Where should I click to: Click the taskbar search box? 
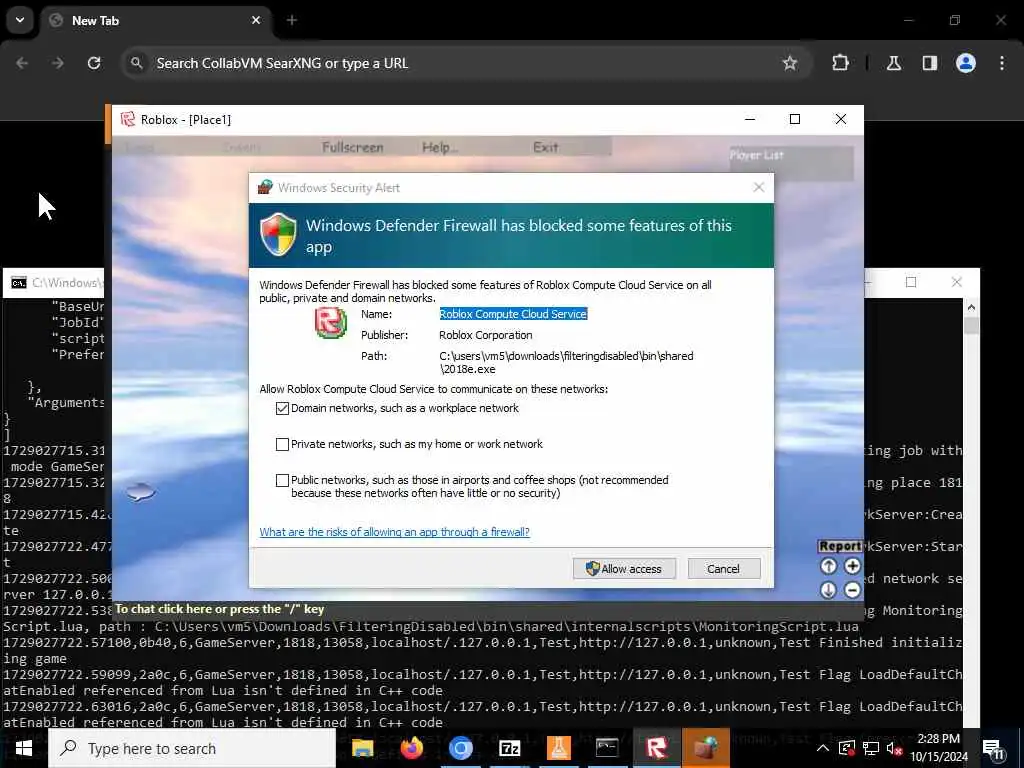point(192,748)
